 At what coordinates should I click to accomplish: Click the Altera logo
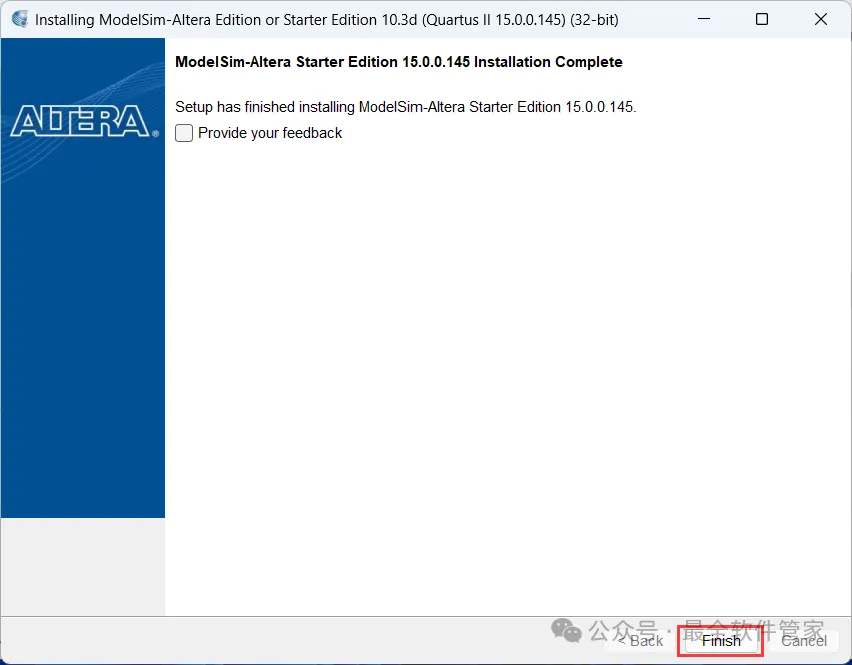[84, 121]
